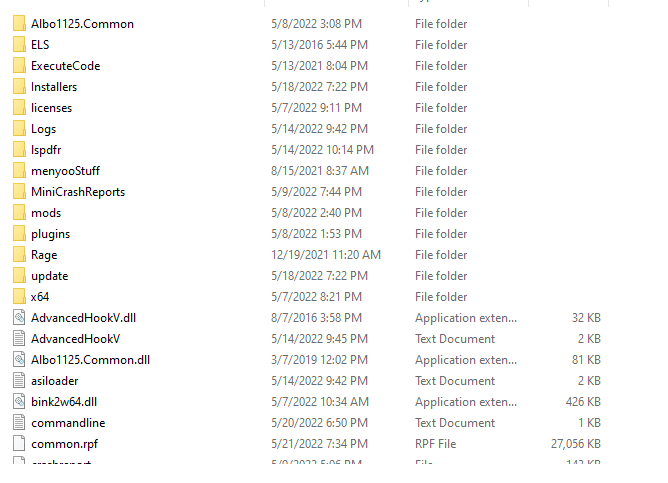
Task: Select the plugins folder icon
Action: (19, 234)
